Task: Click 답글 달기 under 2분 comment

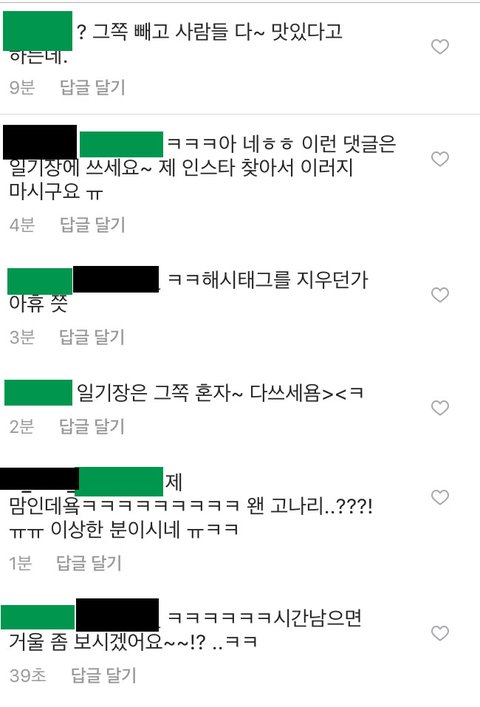Action: pyautogui.click(x=92, y=426)
